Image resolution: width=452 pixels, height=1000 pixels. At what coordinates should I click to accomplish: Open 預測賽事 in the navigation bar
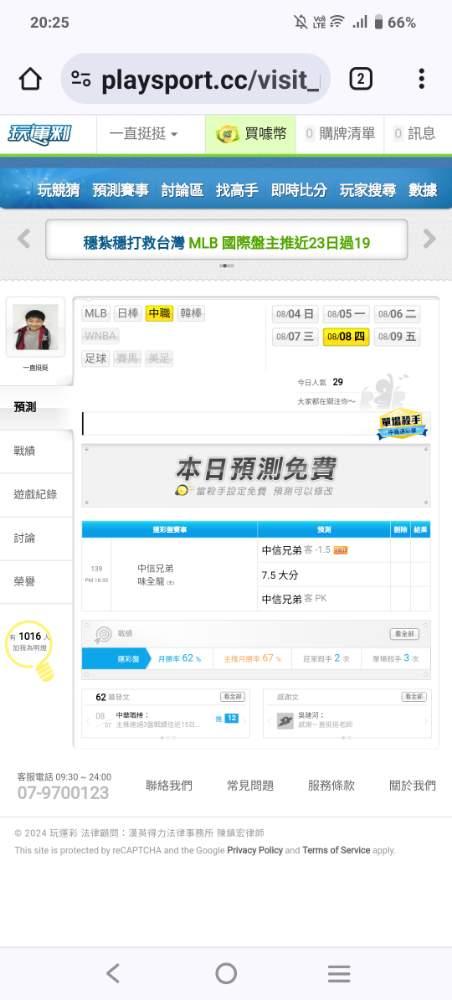(120, 190)
